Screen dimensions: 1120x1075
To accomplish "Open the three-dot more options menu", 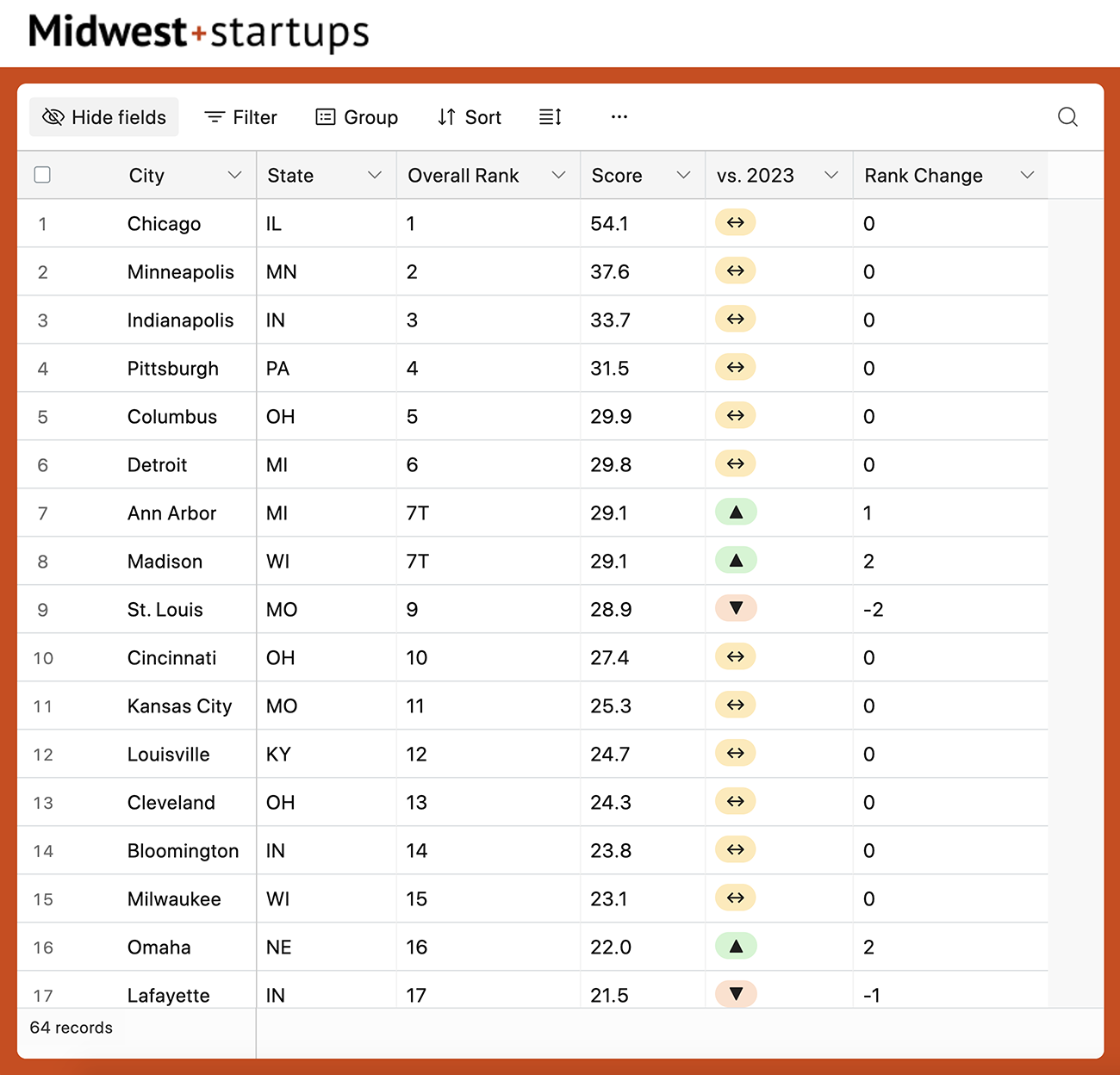I will pyautogui.click(x=619, y=117).
